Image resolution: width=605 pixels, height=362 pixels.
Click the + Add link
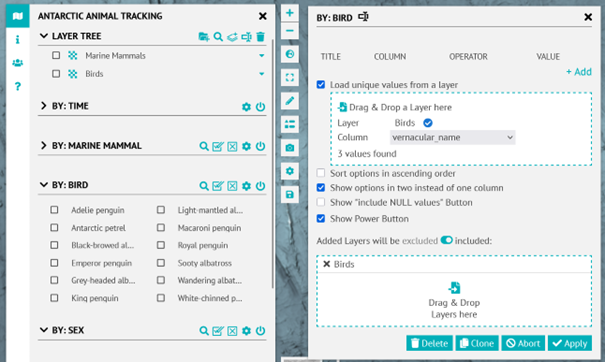click(x=579, y=72)
